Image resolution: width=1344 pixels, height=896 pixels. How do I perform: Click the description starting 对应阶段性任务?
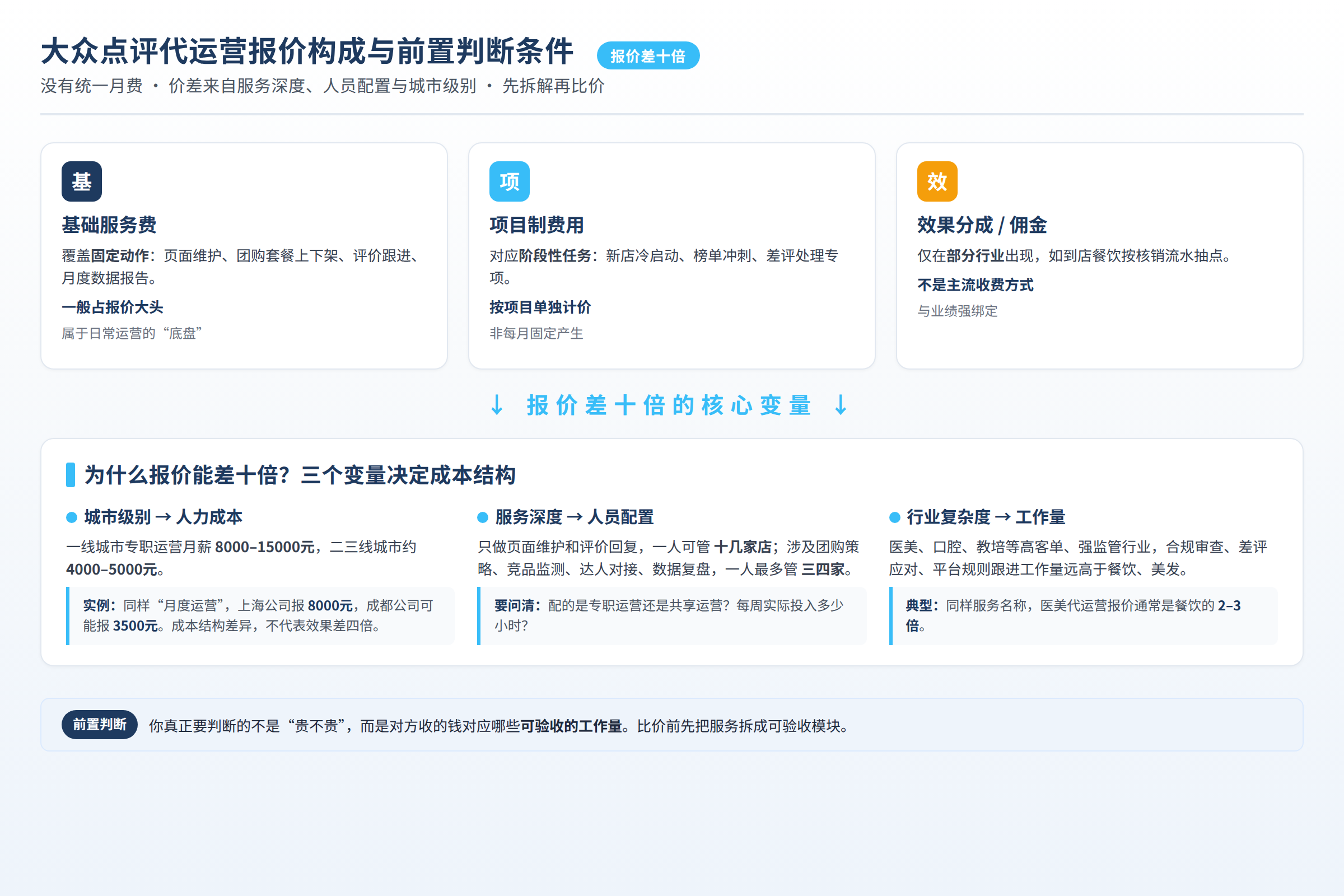(664, 267)
